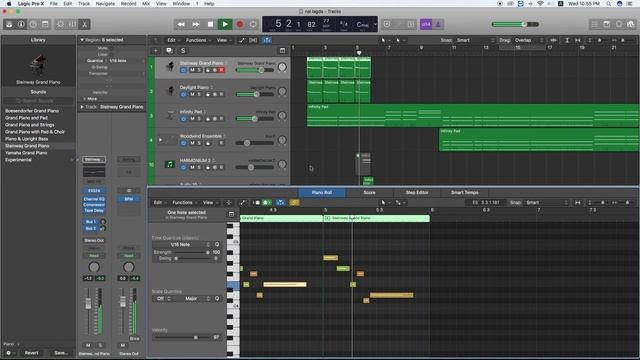Open the List Editors button

[x=594, y=24]
